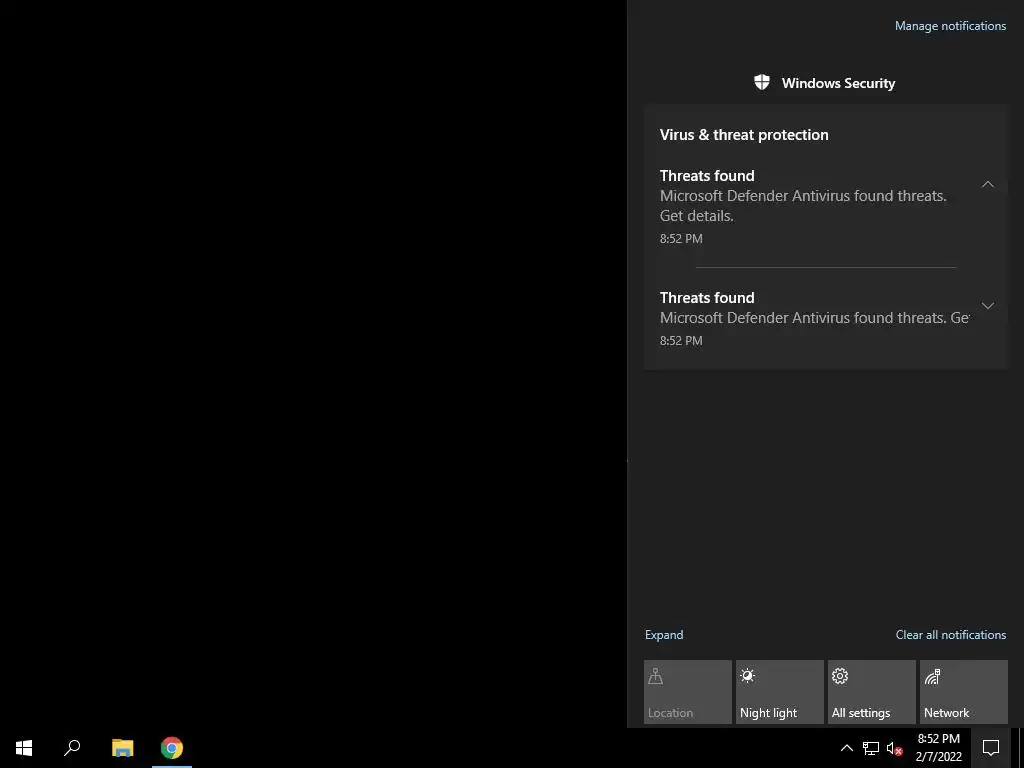The width and height of the screenshot is (1024, 768).
Task: Click Virus & threat protection header
Action: (744, 135)
